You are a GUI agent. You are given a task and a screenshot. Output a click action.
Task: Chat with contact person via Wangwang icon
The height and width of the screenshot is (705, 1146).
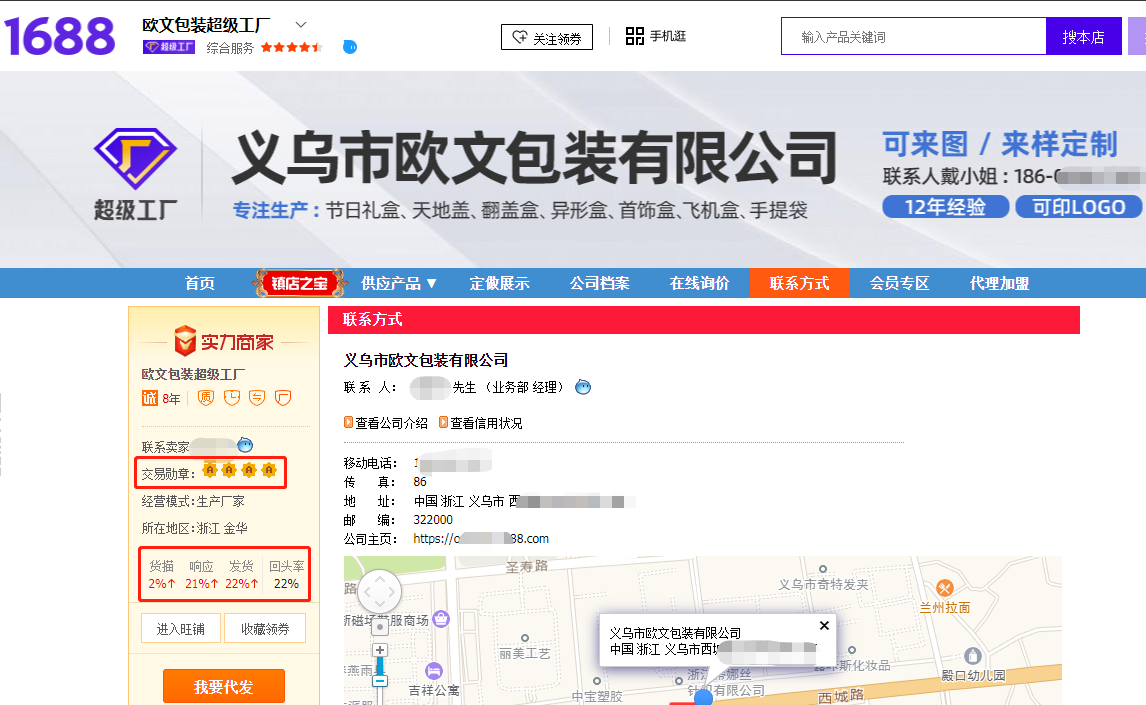pos(583,387)
